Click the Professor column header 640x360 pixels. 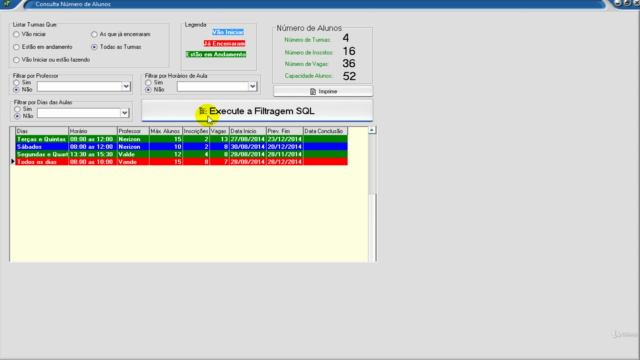pyautogui.click(x=133, y=131)
